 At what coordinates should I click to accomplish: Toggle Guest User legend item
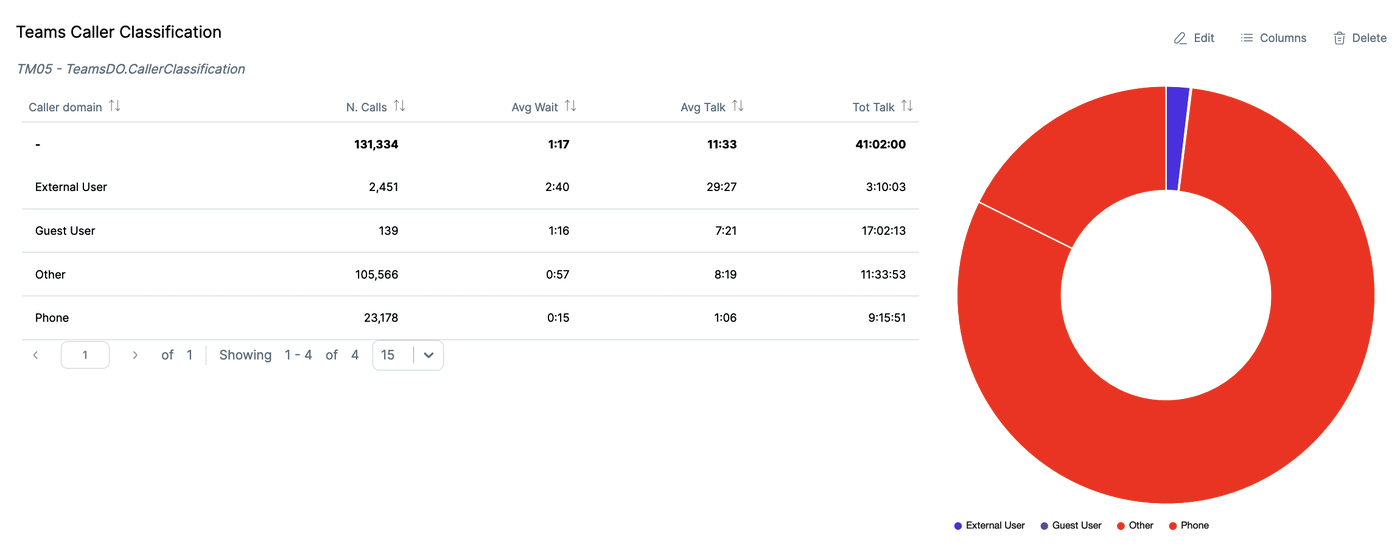coord(1070,525)
